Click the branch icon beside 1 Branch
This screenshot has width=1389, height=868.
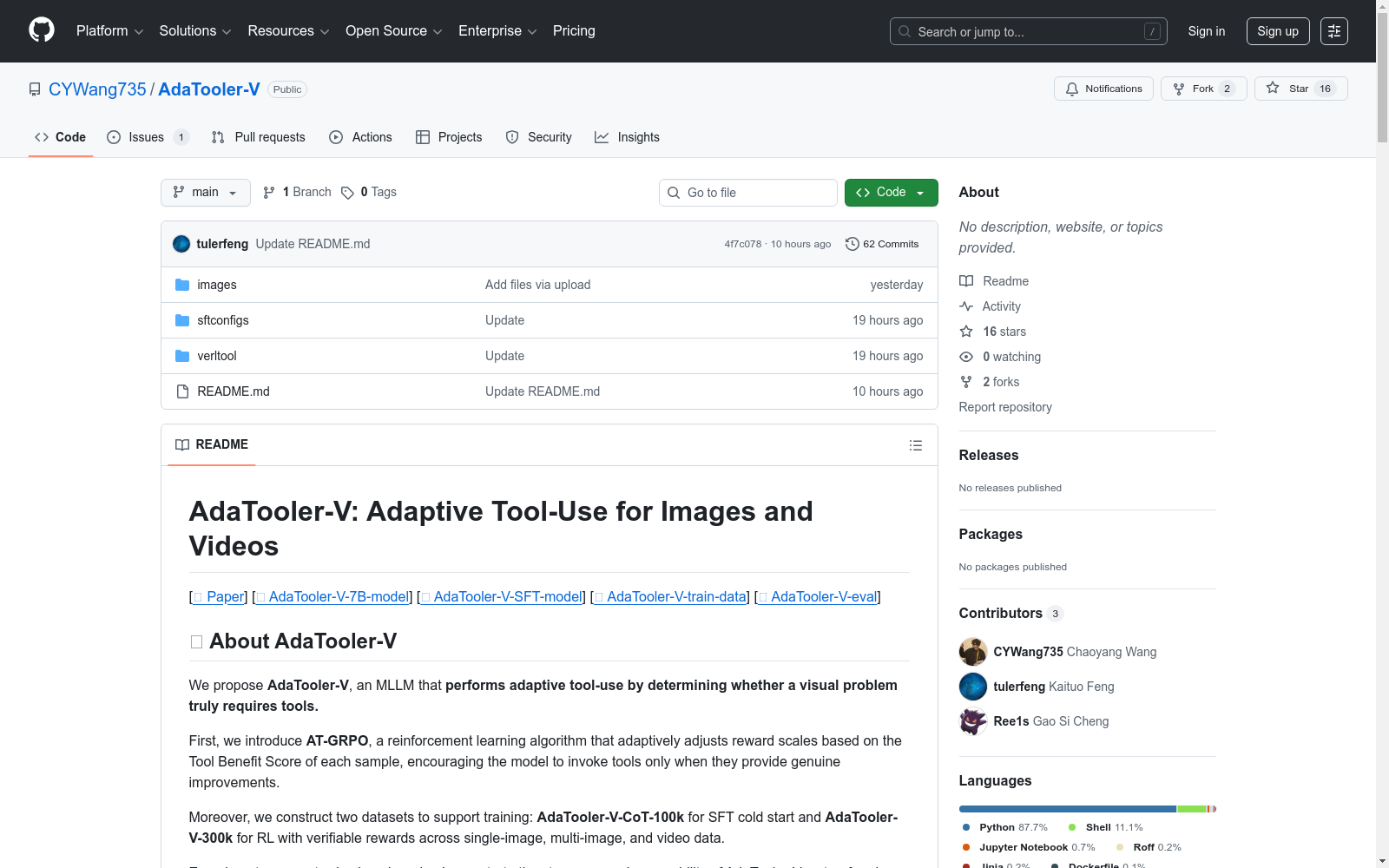tap(269, 193)
